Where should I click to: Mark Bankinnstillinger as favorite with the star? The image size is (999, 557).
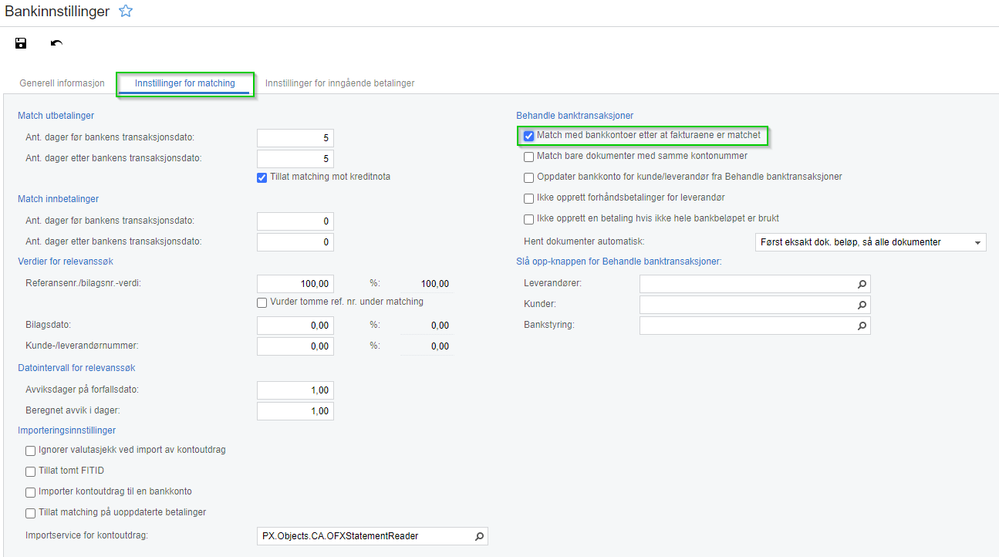click(126, 11)
